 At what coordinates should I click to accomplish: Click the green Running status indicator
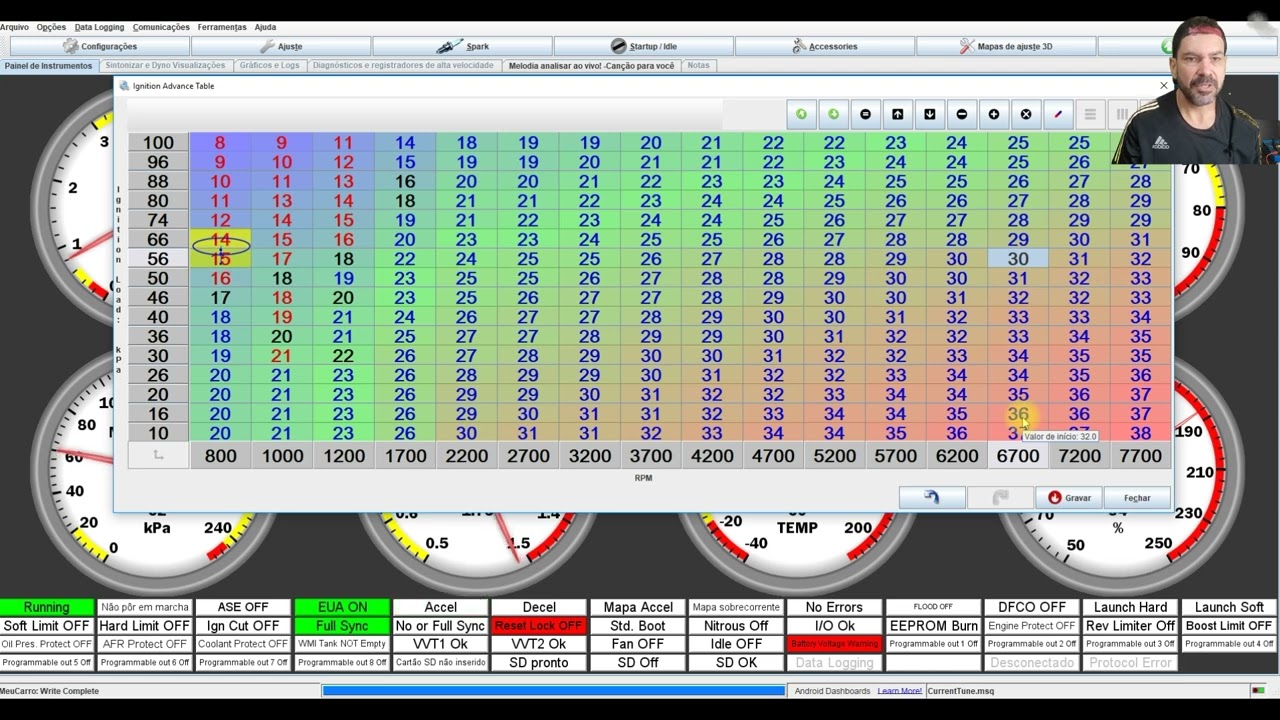46,607
